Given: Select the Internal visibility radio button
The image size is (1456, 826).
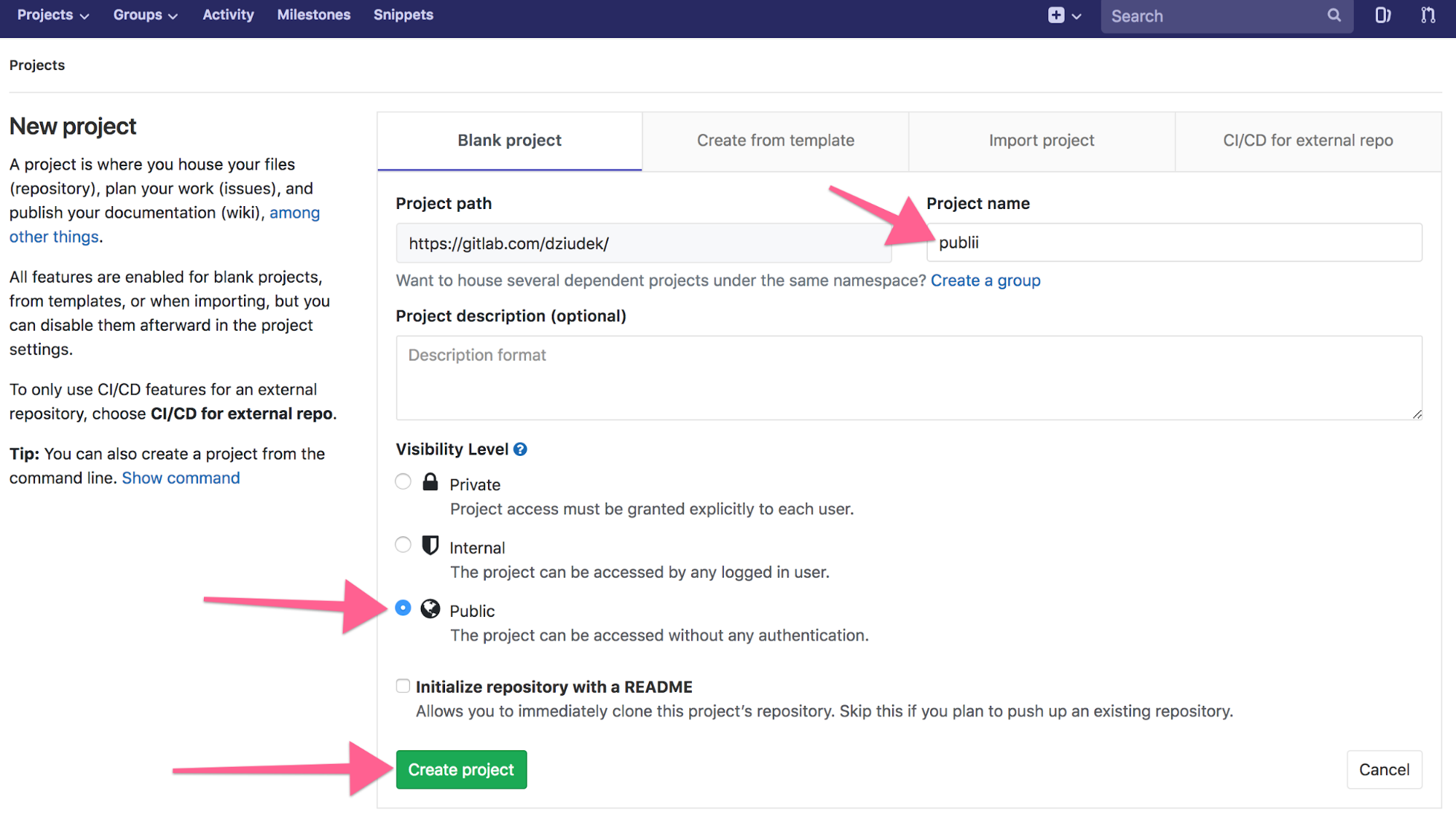Looking at the screenshot, I should pos(402,546).
